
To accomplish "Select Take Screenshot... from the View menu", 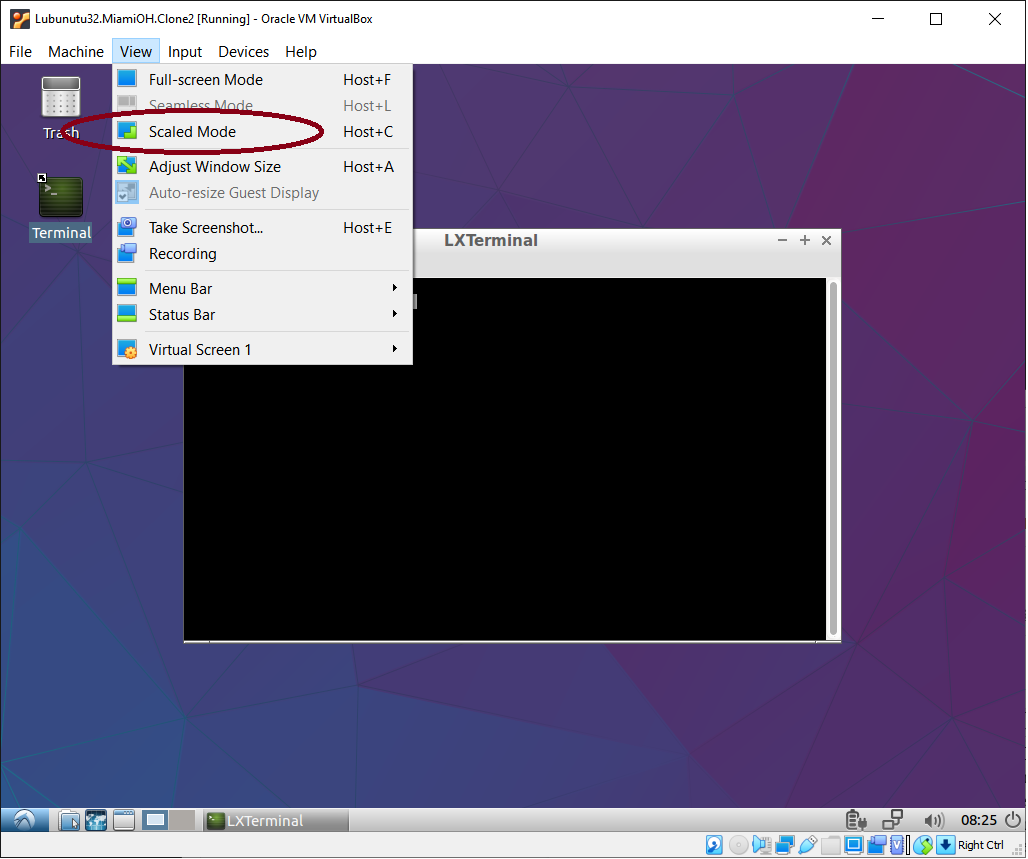I will point(262,228).
